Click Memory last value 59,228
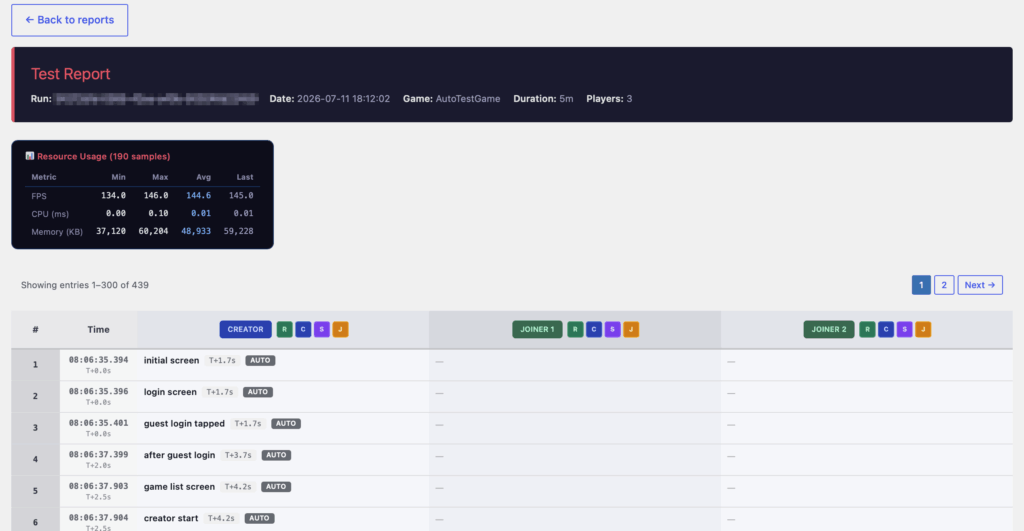The height and width of the screenshot is (531, 1024). 238,231
